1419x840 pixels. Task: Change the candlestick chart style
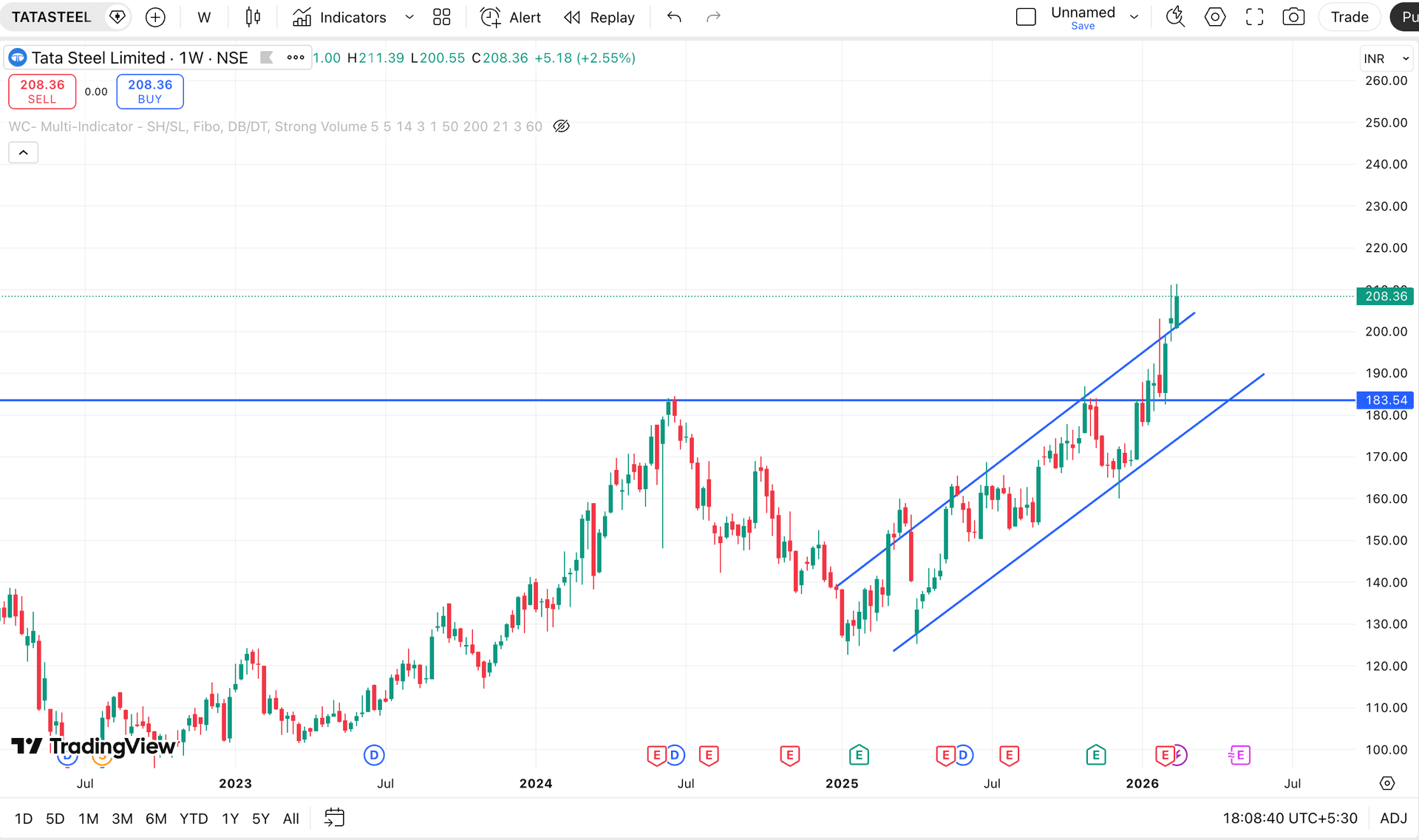[253, 17]
